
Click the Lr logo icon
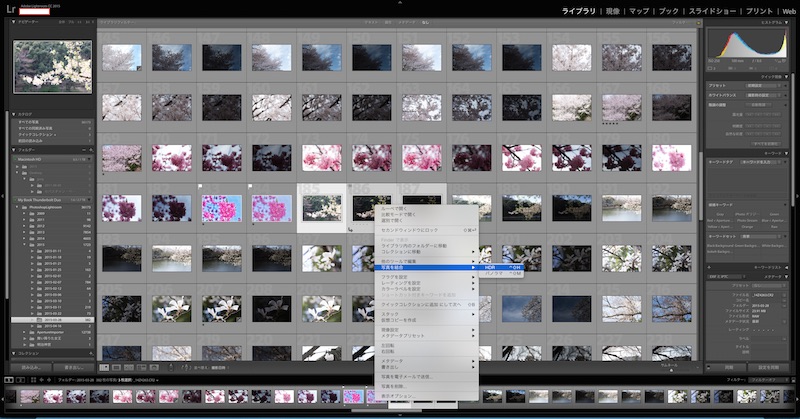[x=10, y=9]
